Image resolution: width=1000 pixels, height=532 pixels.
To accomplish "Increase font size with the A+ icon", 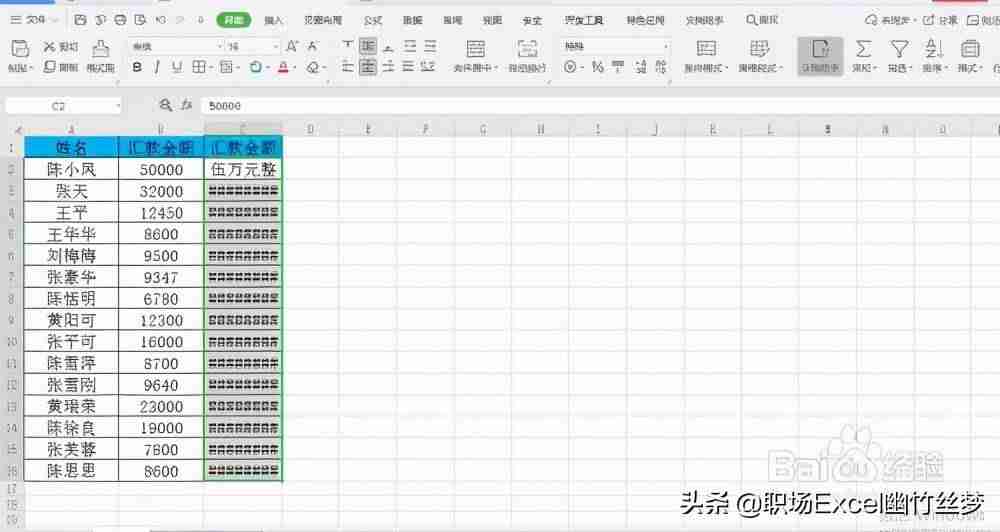I will pos(291,47).
